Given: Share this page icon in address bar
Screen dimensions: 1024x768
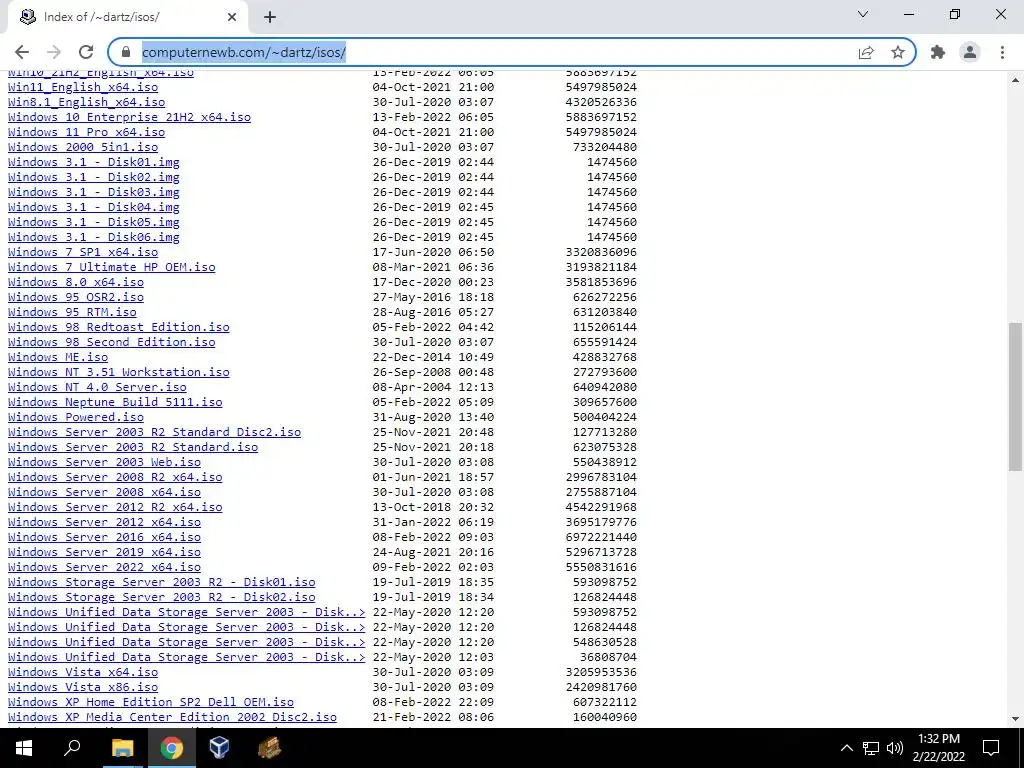Looking at the screenshot, I should click(x=866, y=52).
